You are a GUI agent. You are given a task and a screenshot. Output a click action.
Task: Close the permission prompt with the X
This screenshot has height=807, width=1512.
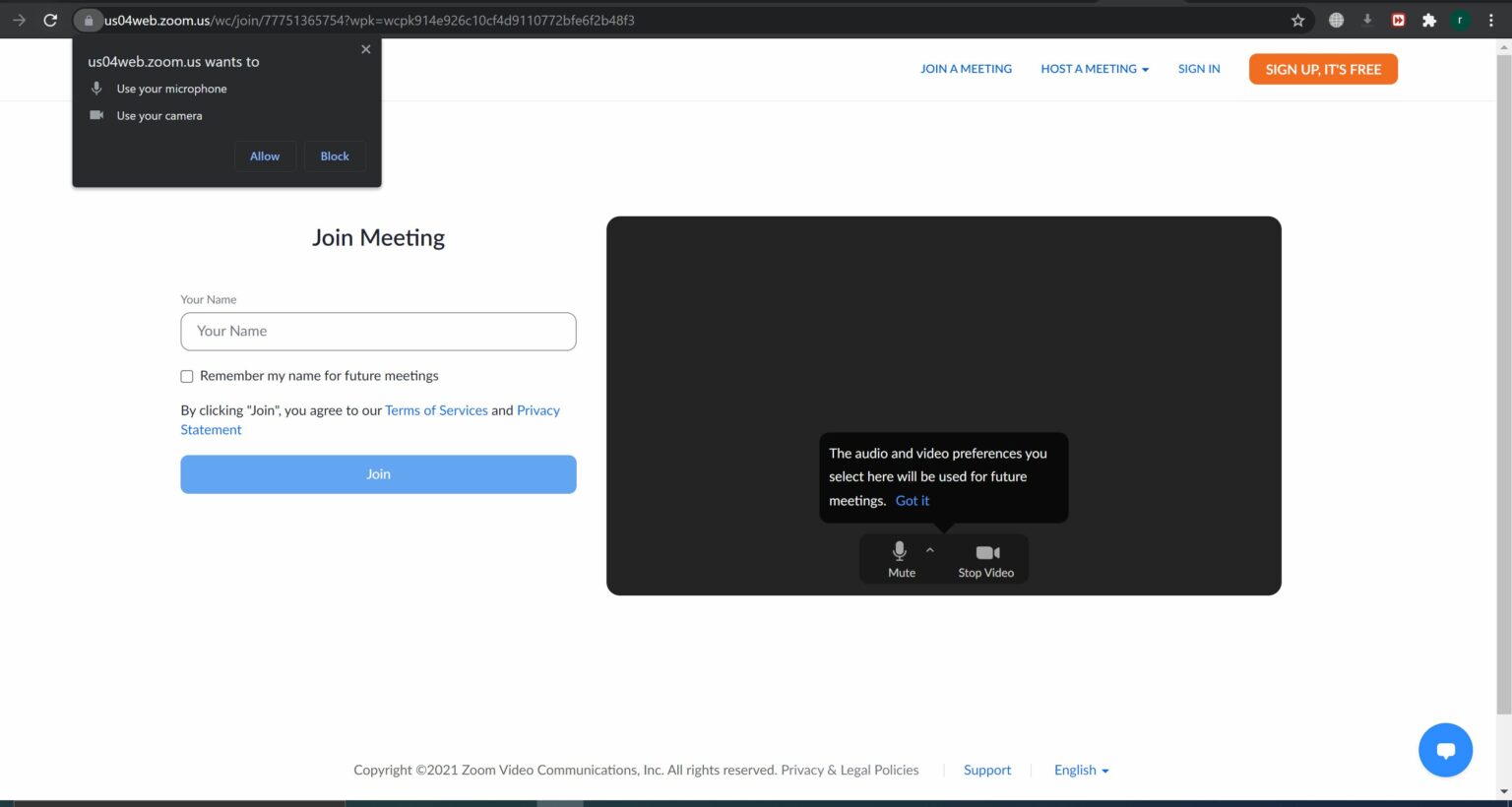[366, 49]
